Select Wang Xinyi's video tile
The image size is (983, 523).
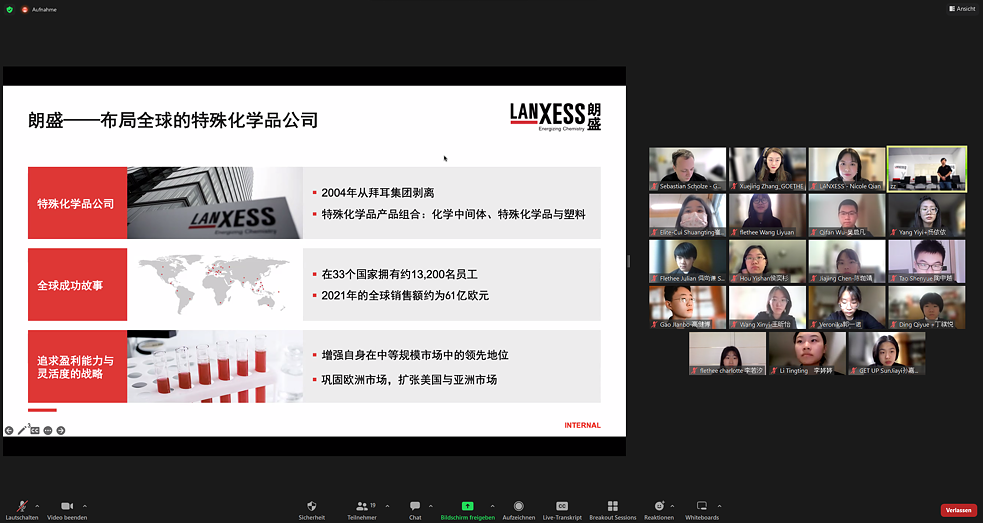pos(767,307)
